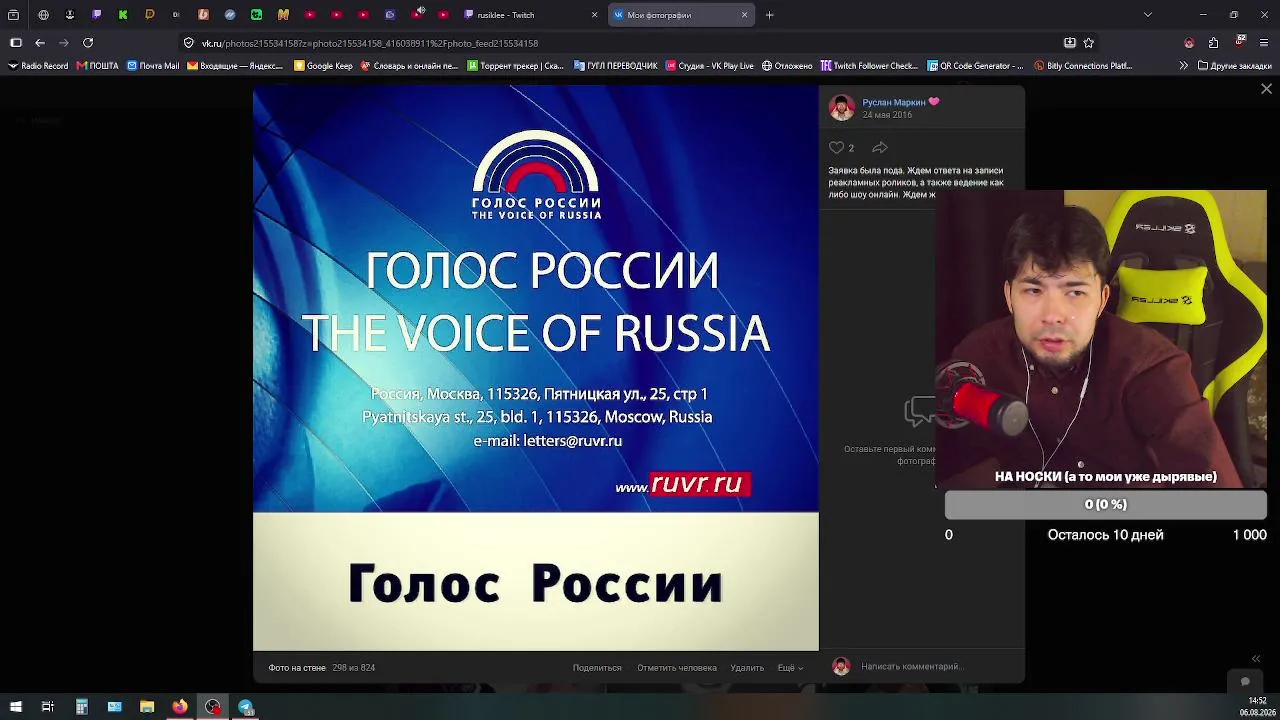This screenshot has height=720, width=1280.
Task: Open the Студия - VK Play Live bookmark
Action: coord(709,66)
